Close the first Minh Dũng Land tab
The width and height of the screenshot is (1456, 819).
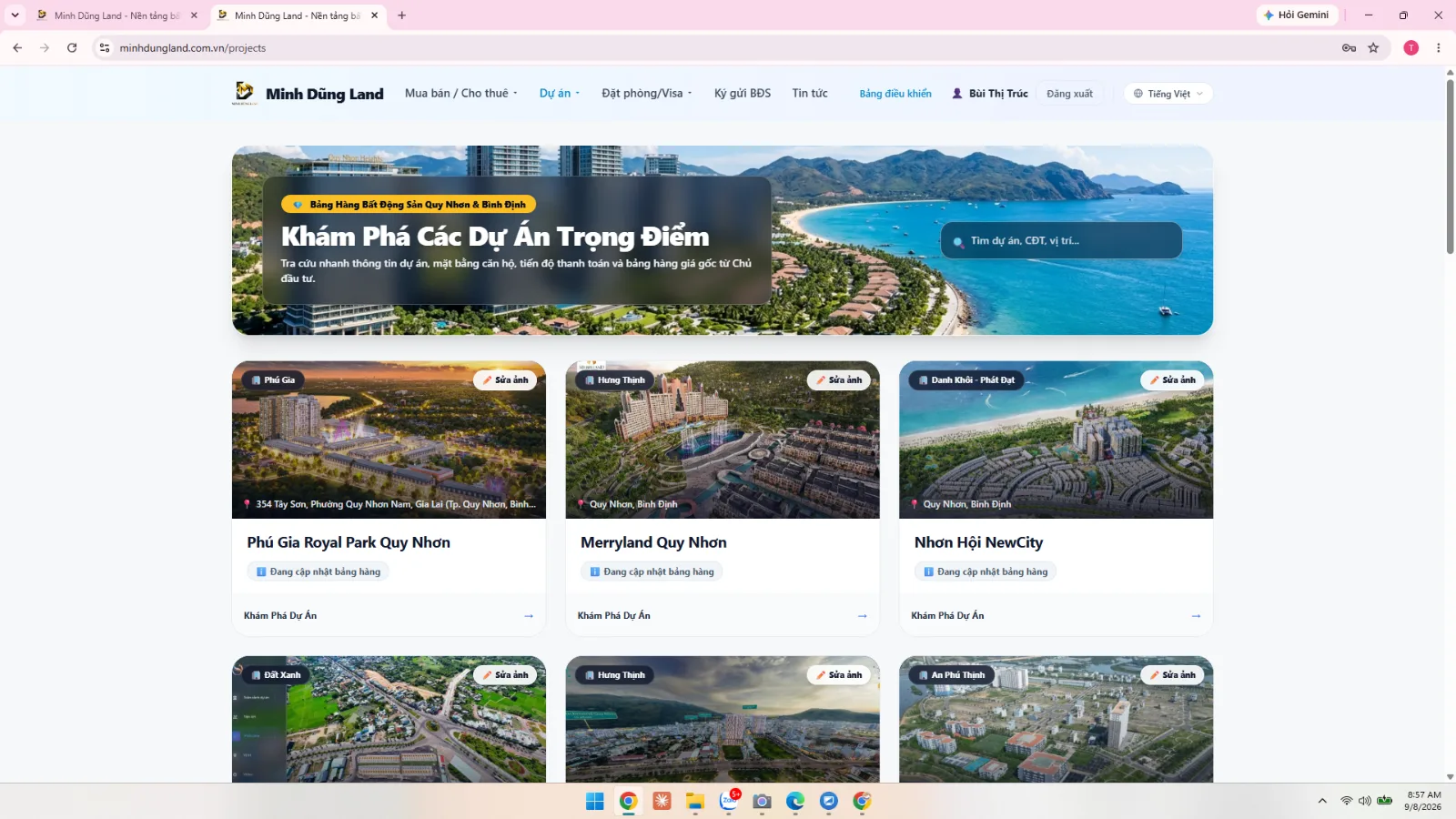click(194, 15)
